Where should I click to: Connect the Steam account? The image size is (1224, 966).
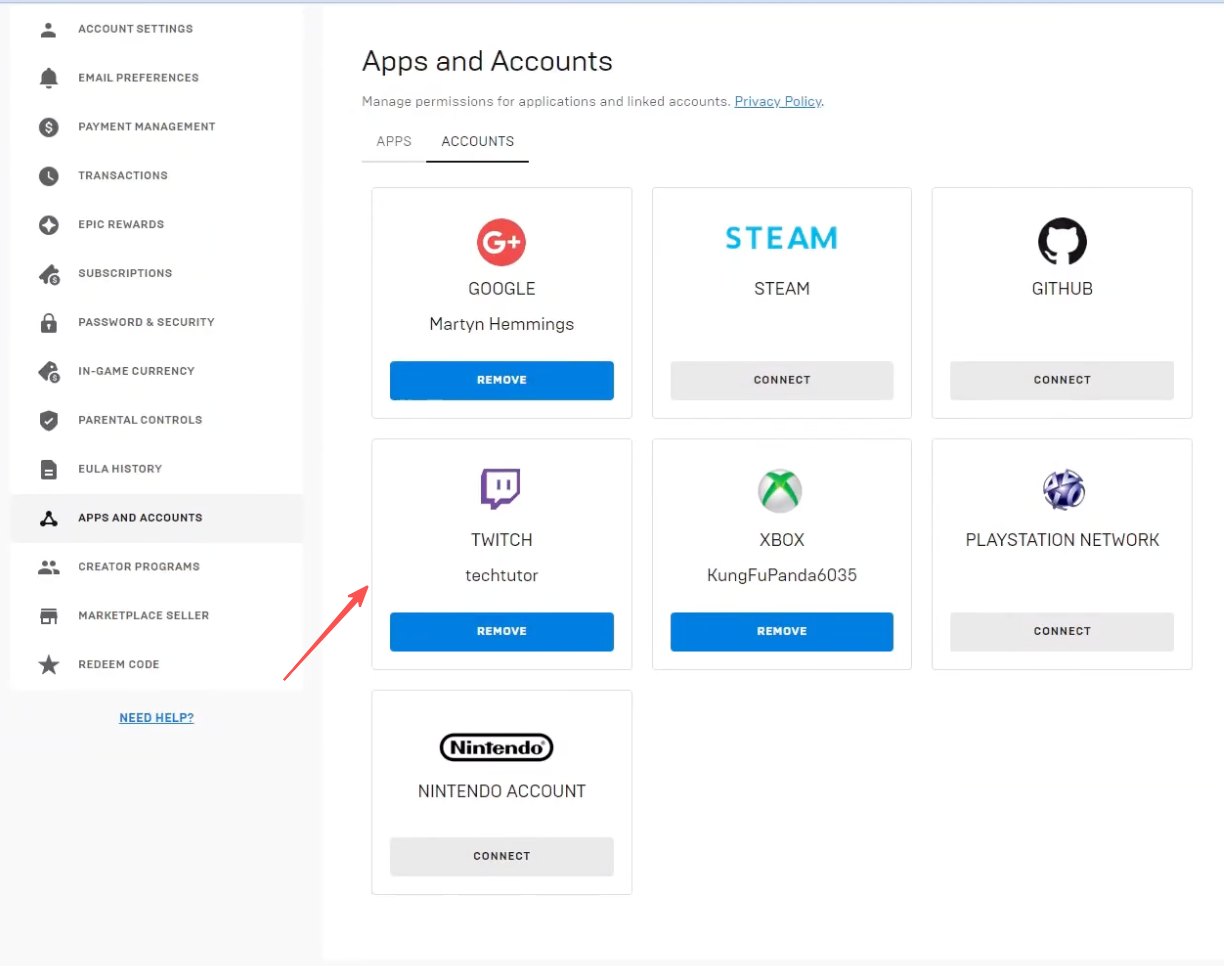click(x=781, y=380)
